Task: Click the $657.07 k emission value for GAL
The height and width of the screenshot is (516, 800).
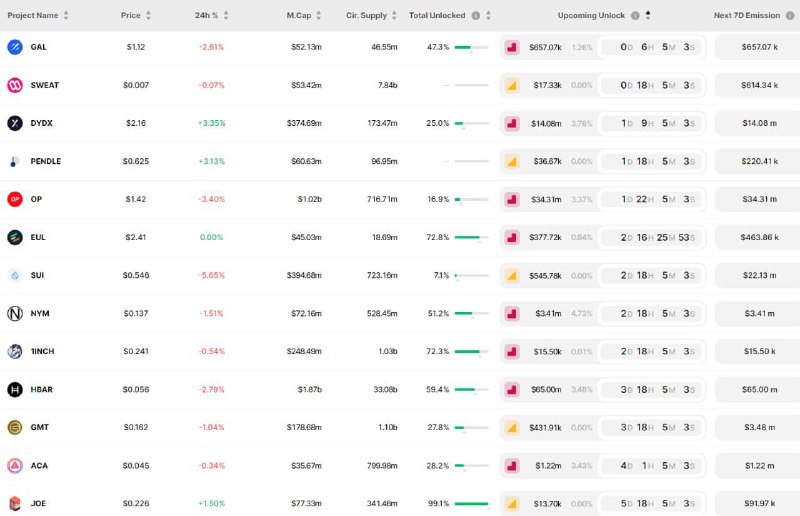Action: click(759, 47)
